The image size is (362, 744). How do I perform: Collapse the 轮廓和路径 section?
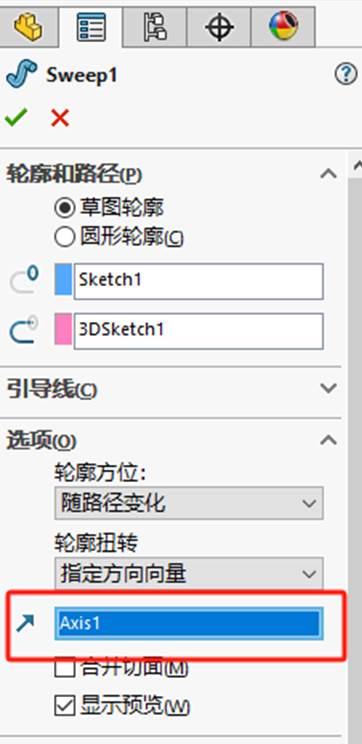328,174
